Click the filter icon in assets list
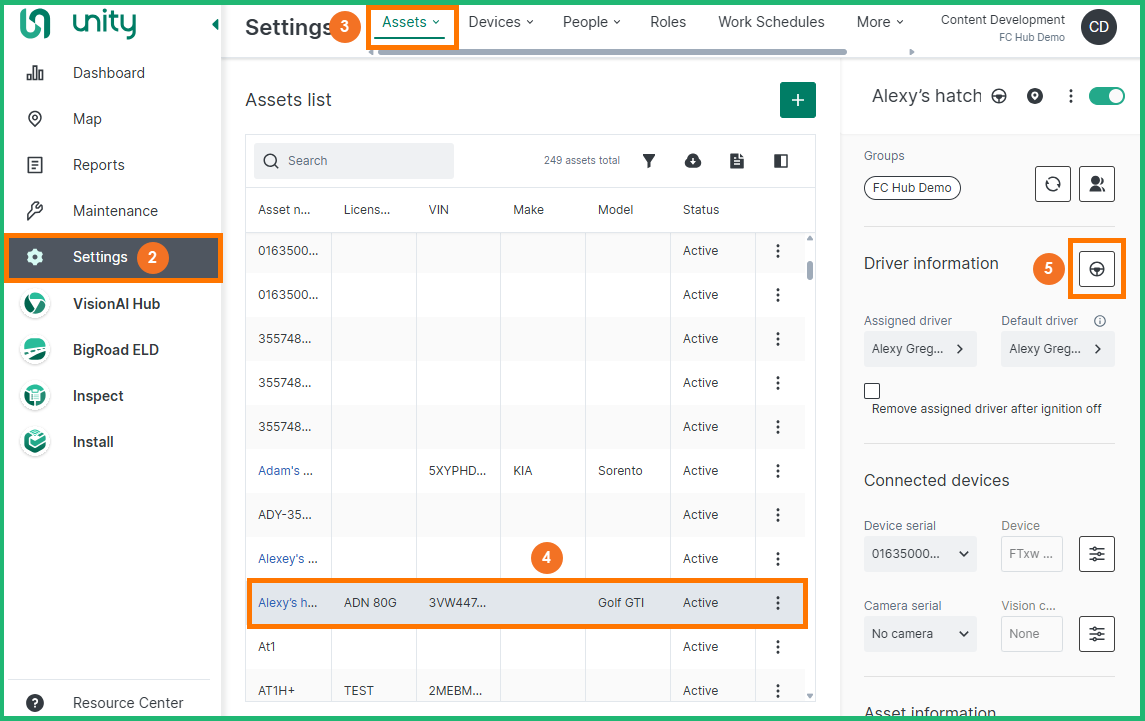This screenshot has height=721, width=1145. (649, 161)
